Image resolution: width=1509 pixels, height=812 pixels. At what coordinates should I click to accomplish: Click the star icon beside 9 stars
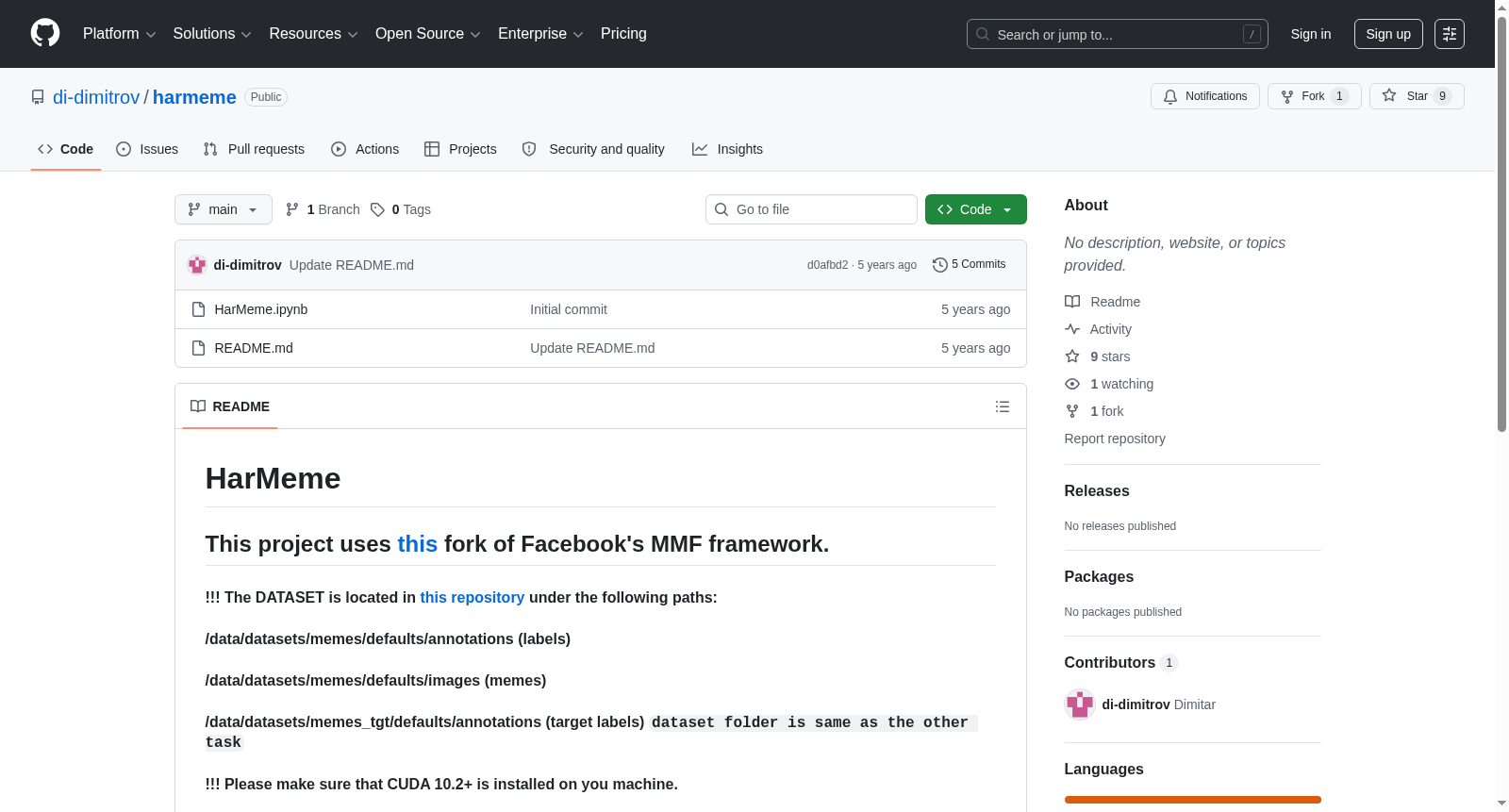point(1072,356)
